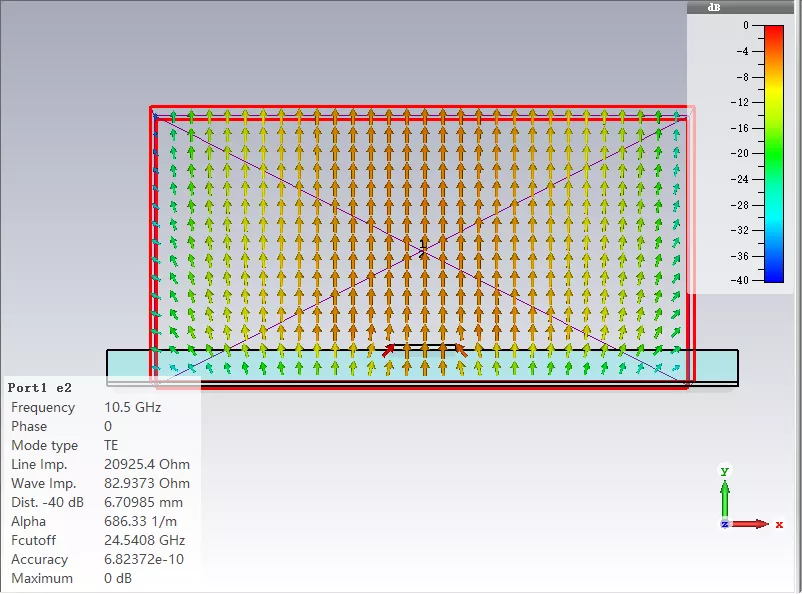The image size is (802, 594).
Task: Click the dark red field arrow left of microstrip
Action: click(389, 350)
